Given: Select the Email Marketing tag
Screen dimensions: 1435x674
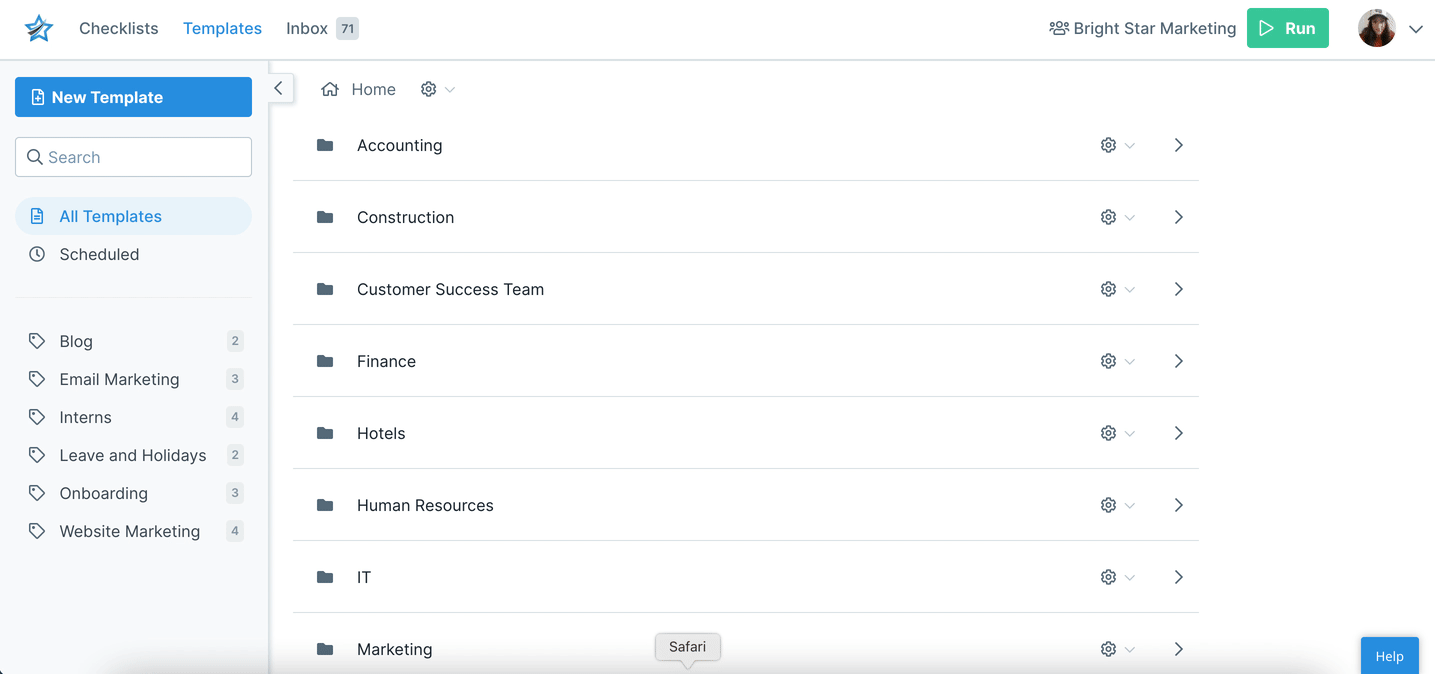Looking at the screenshot, I should pyautogui.click(x=134, y=379).
